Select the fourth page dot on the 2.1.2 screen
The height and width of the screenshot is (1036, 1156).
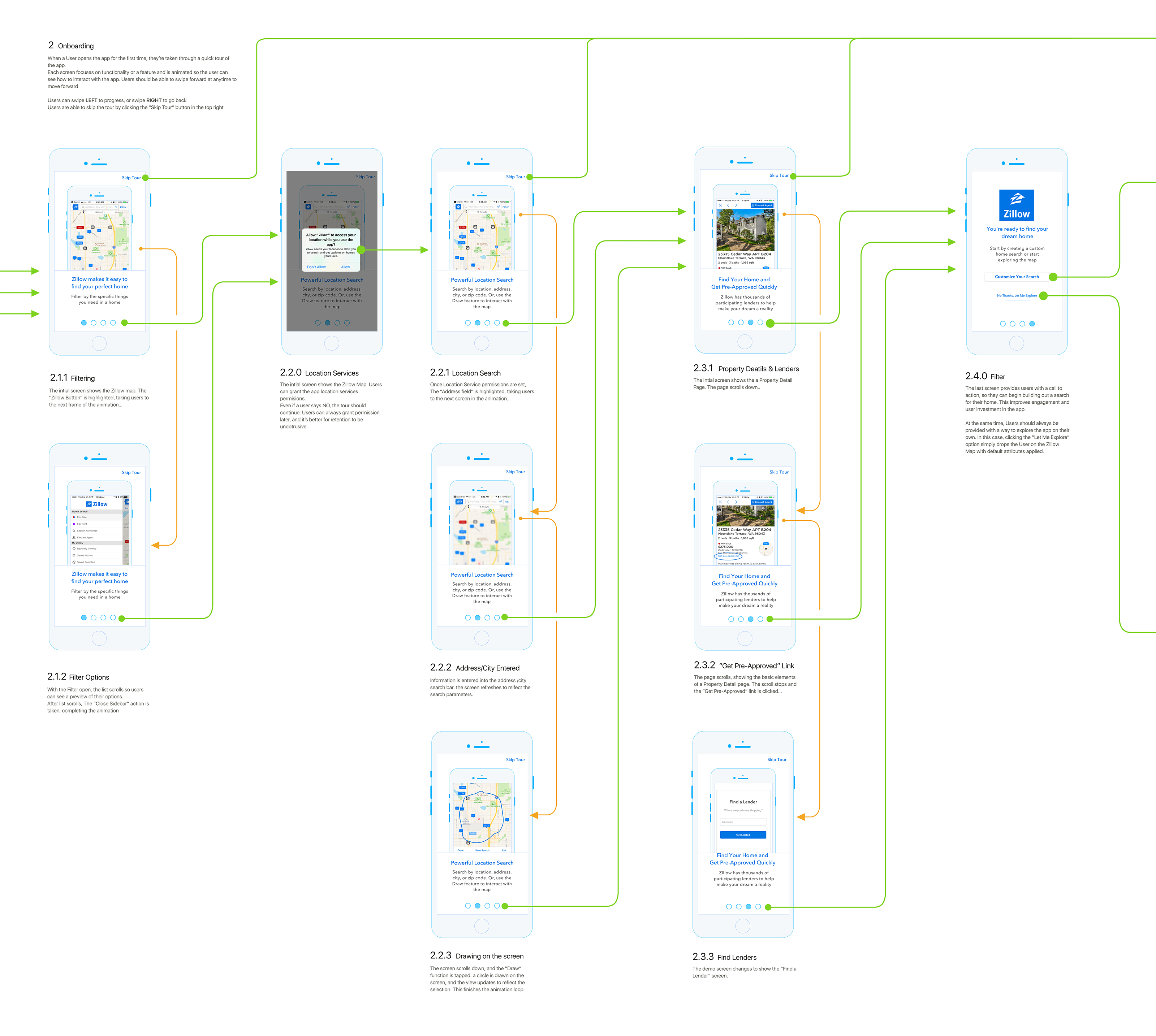point(113,617)
